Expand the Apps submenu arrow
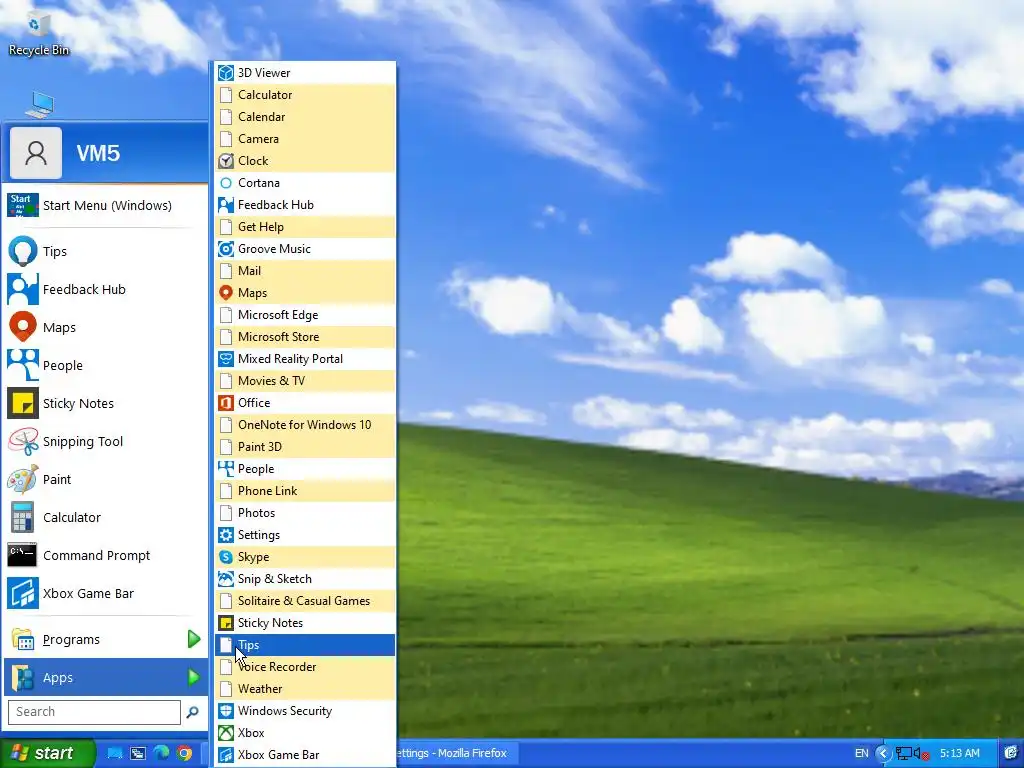This screenshot has width=1024, height=768. (193, 677)
